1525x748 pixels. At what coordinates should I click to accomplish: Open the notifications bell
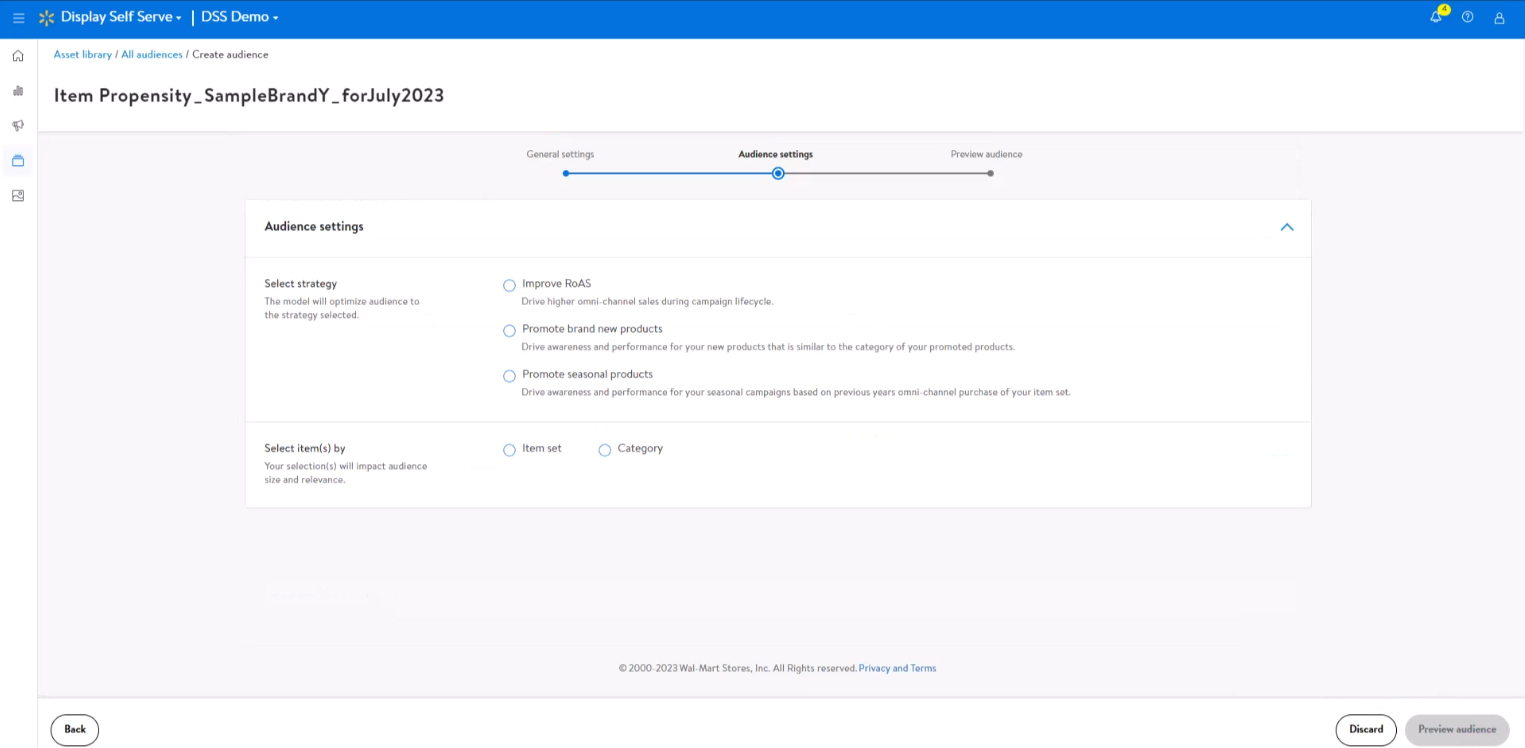click(x=1436, y=17)
